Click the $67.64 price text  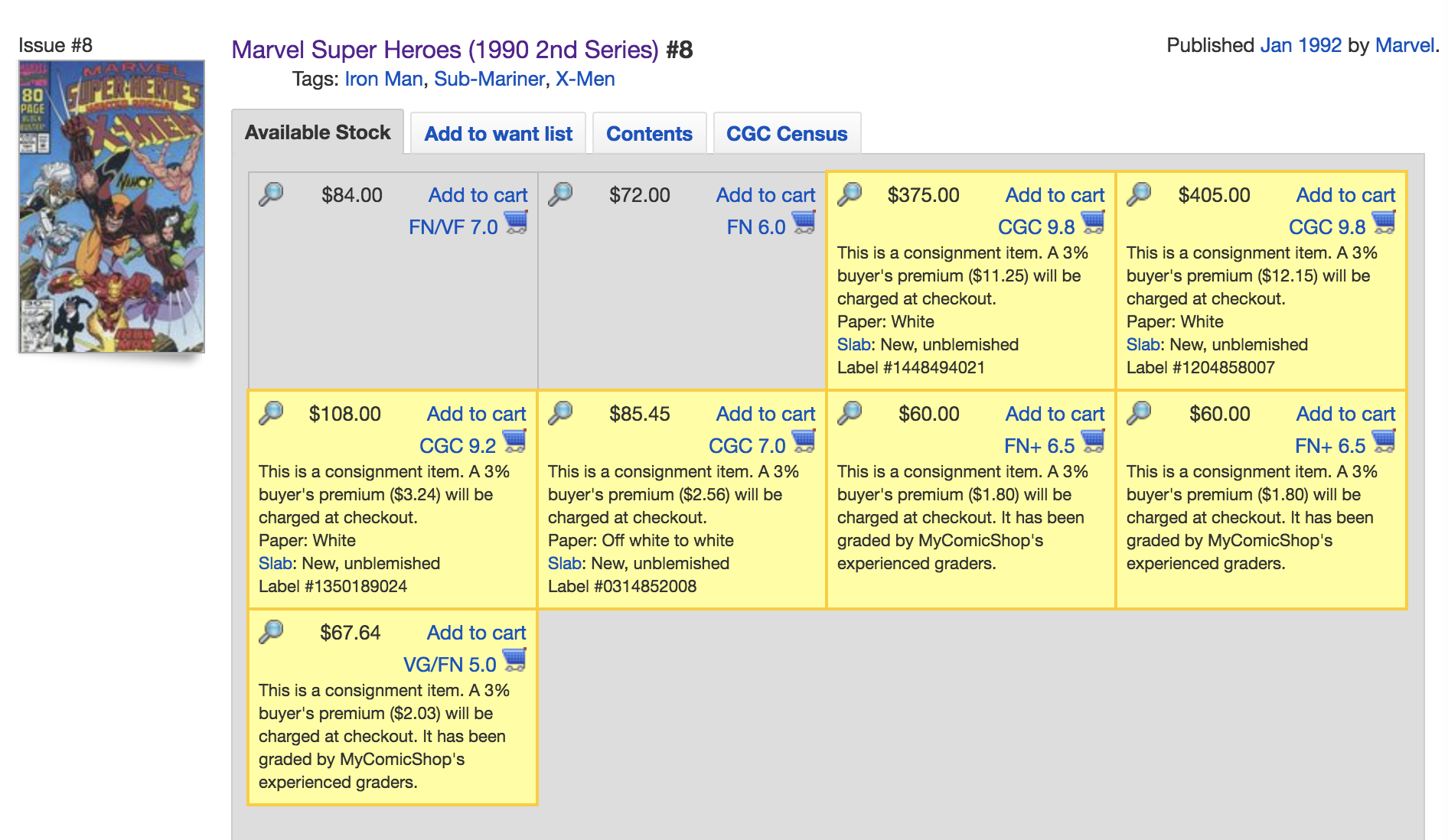(x=350, y=633)
